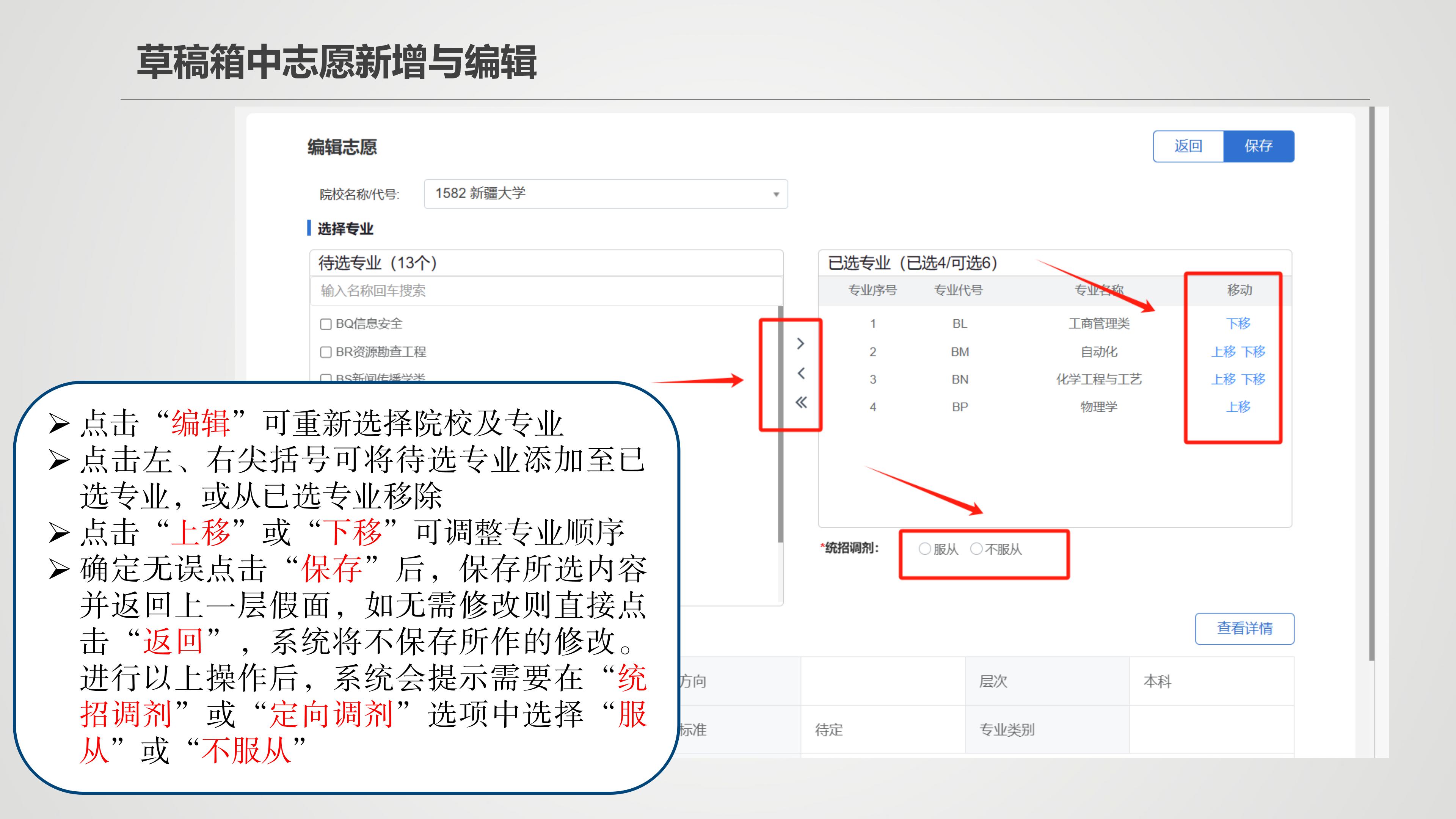Viewport: 1456px width, 819px height.
Task: Click the 待选专业（13个） heading
Action: pos(378,263)
